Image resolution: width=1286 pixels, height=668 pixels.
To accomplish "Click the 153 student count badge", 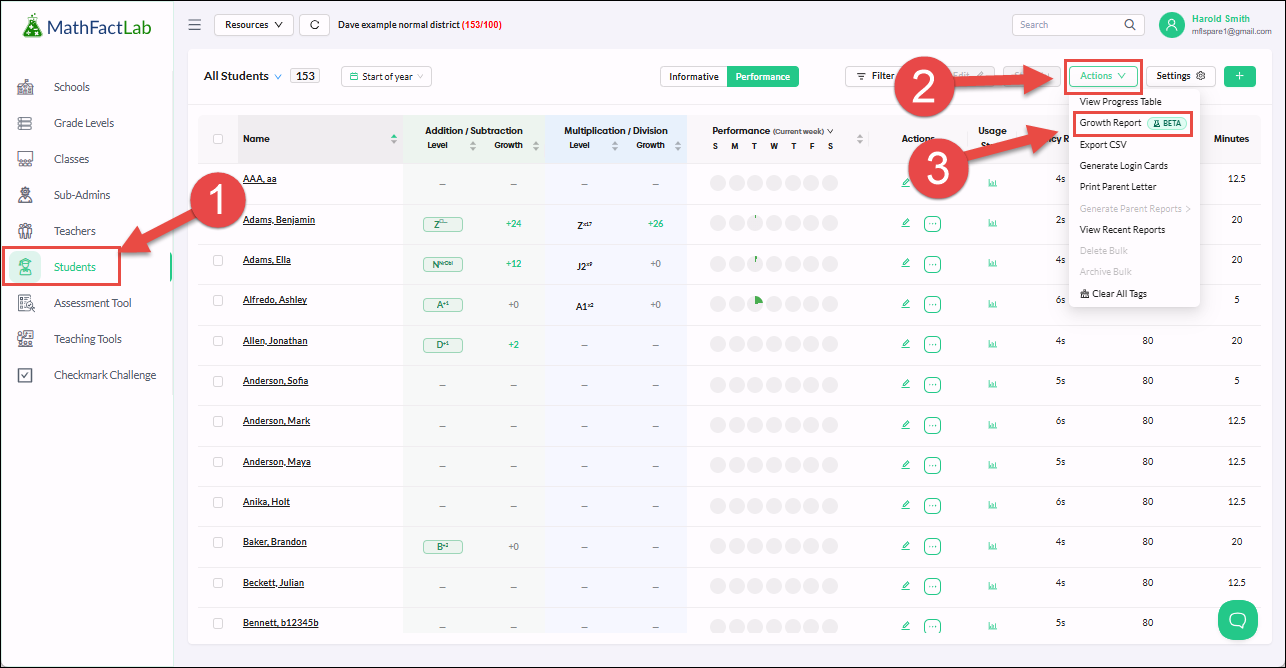I will pos(305,76).
